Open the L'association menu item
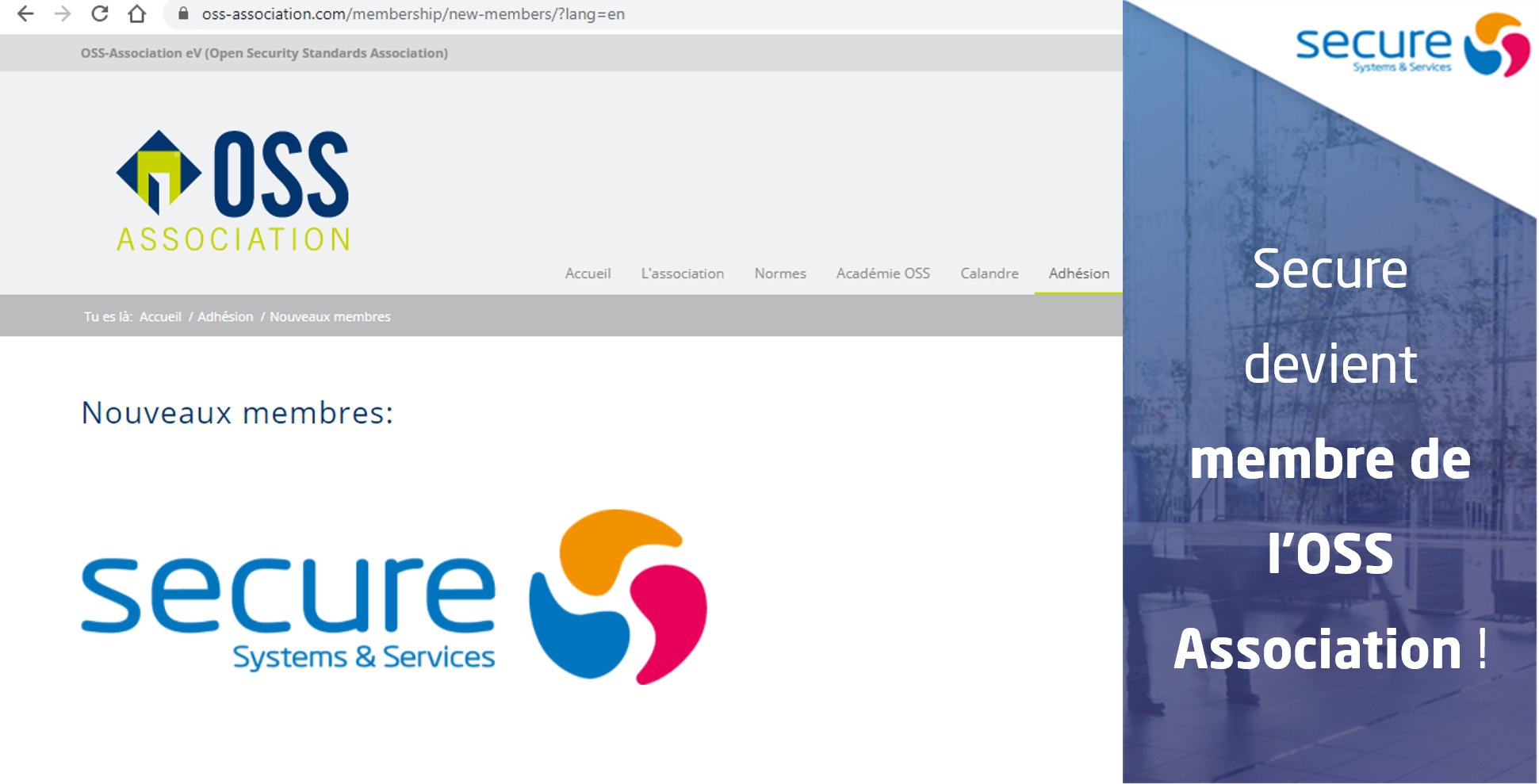Screen dimensions: 1539x784 tap(682, 273)
